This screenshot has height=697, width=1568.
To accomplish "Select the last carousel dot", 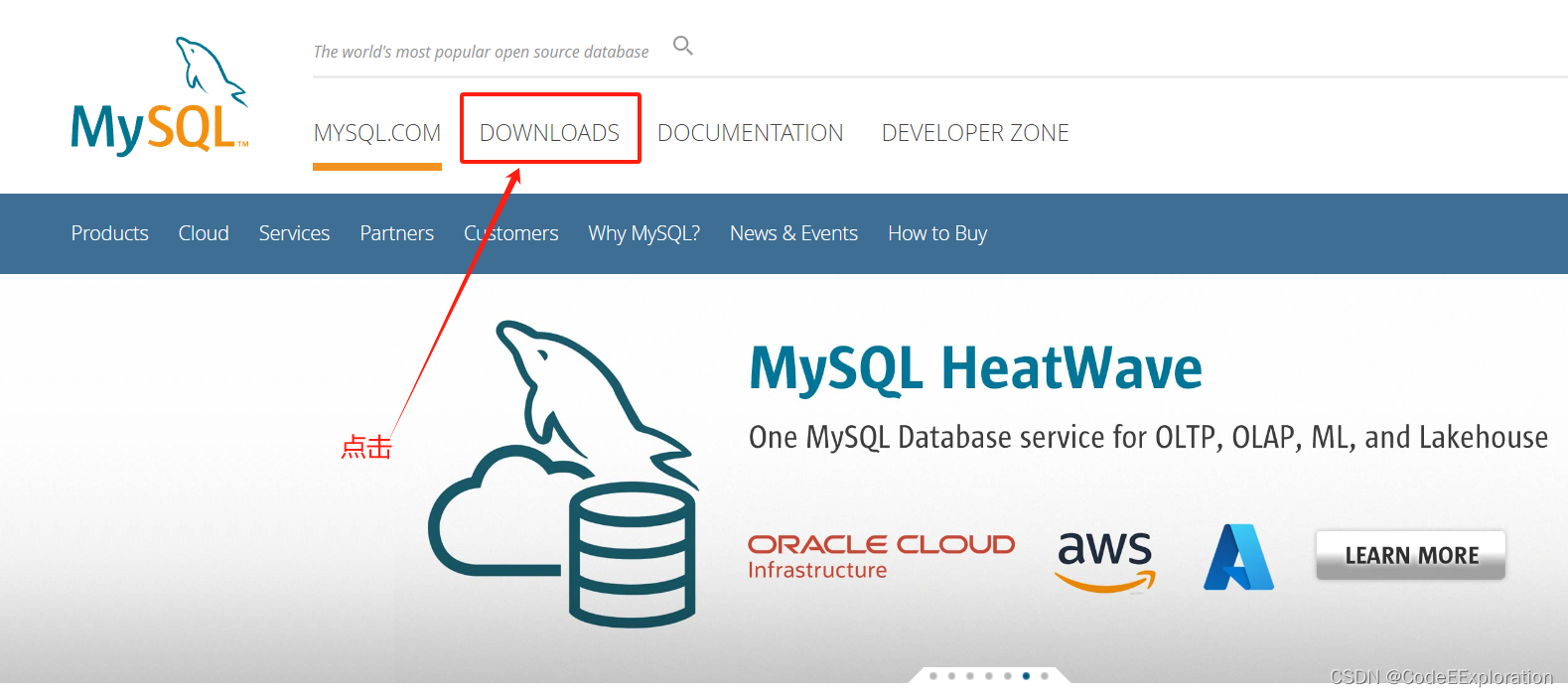I will 1045,676.
